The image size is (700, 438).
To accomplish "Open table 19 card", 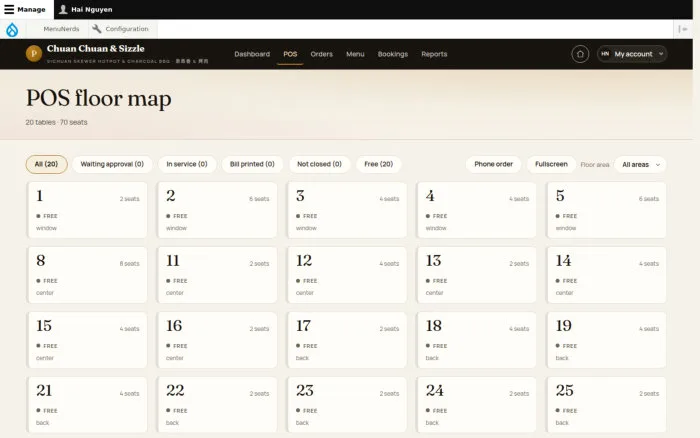I will point(606,340).
